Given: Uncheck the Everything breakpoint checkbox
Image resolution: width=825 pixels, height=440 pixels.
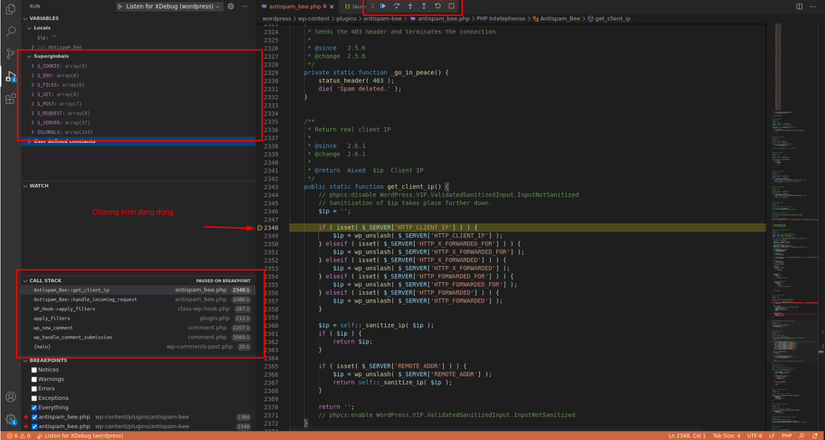Looking at the screenshot, I should 34,408.
